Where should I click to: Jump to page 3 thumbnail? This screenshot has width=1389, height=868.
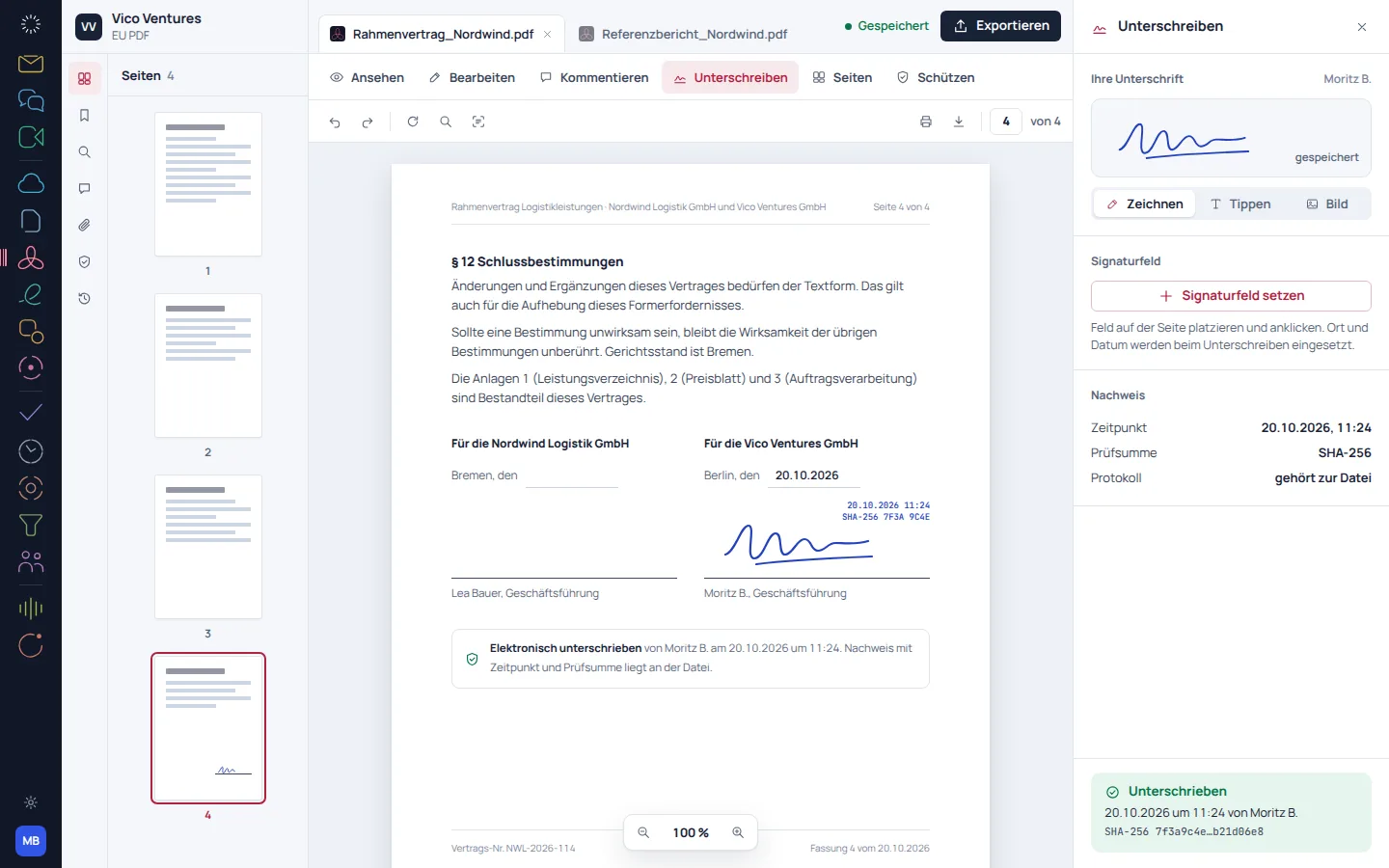click(x=208, y=547)
